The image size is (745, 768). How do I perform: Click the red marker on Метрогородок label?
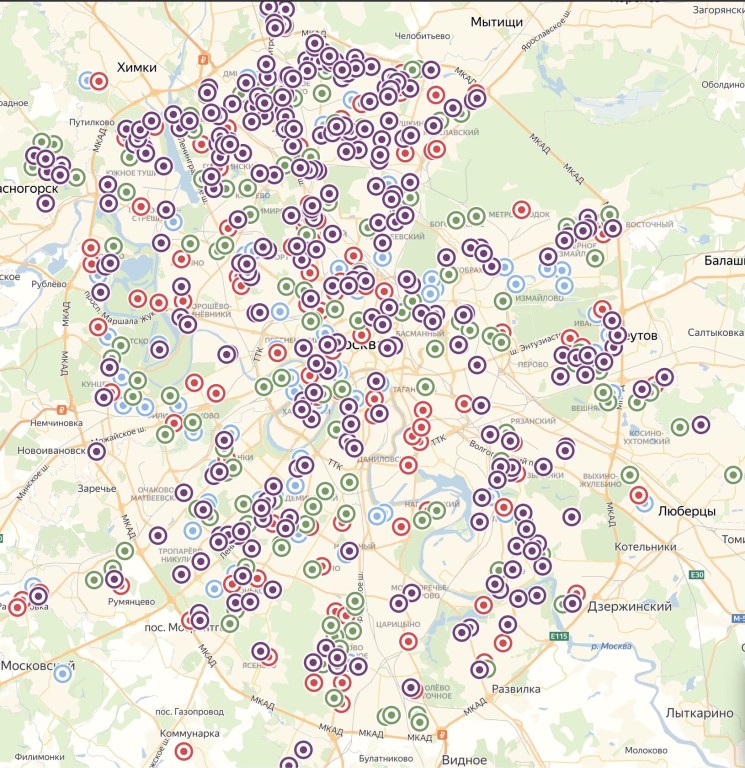pos(522,210)
